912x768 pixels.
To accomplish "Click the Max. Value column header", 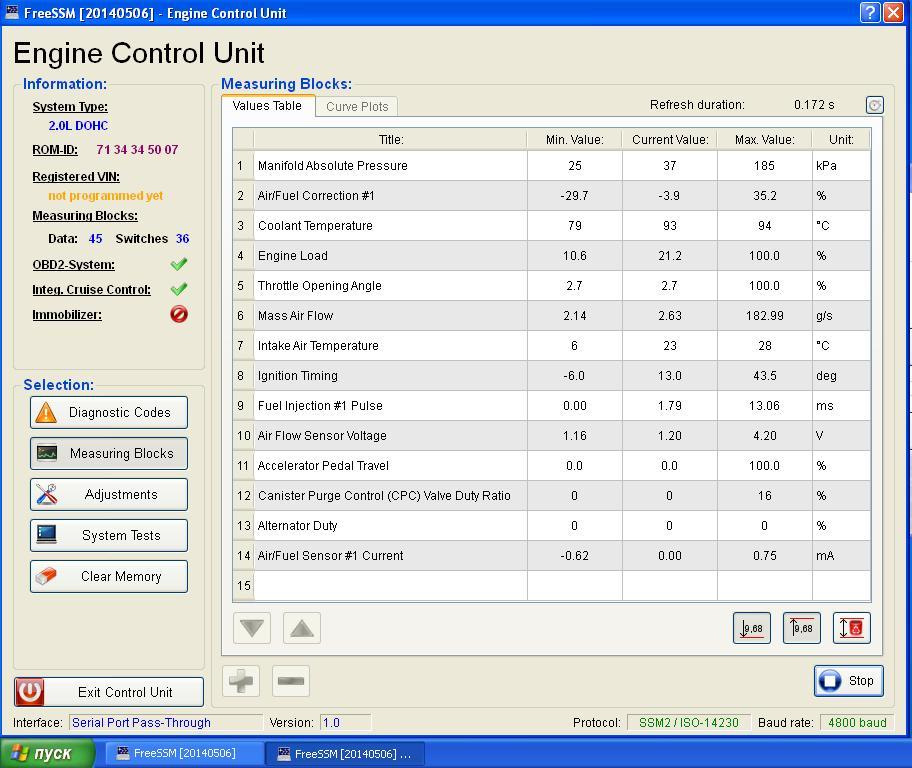I will click(x=765, y=140).
